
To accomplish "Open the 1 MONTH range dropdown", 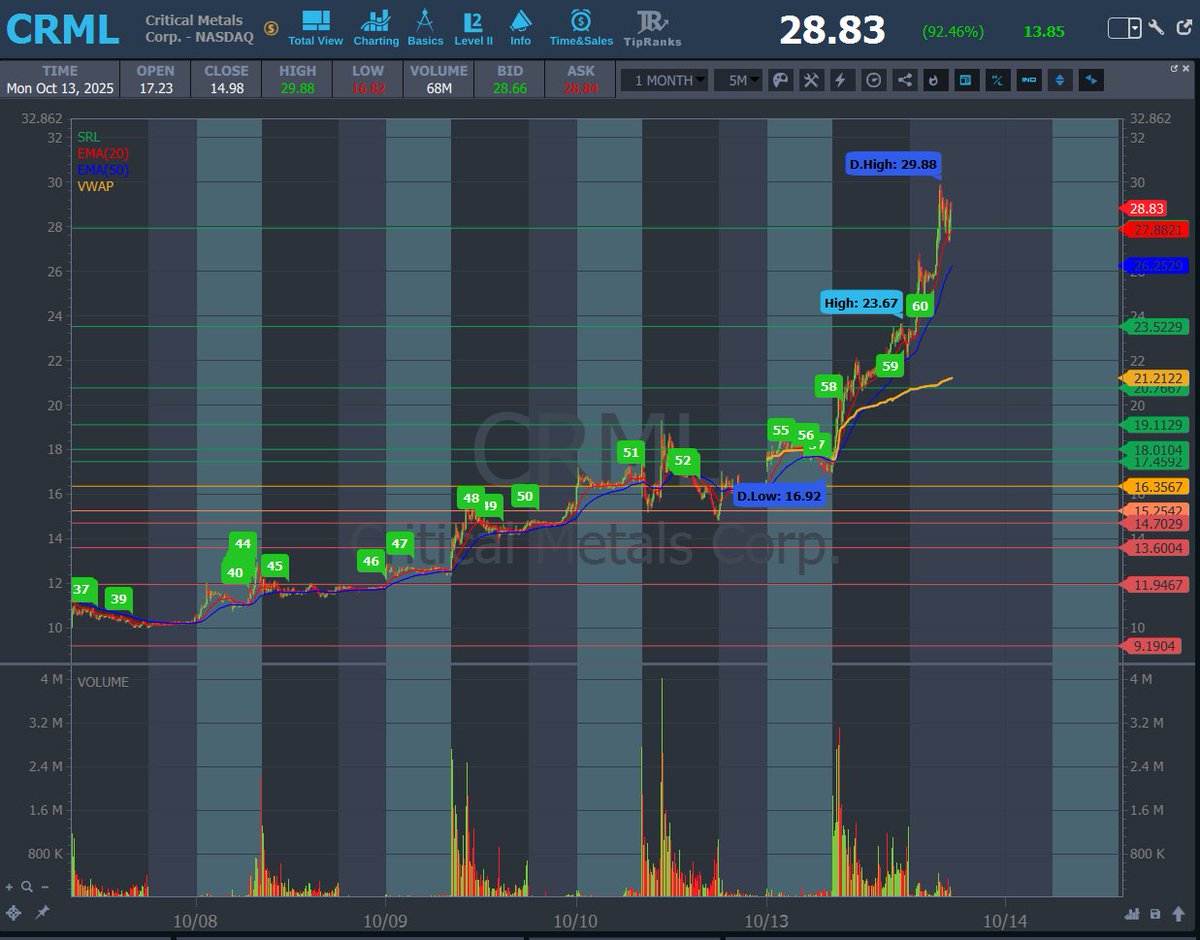I will coord(664,80).
